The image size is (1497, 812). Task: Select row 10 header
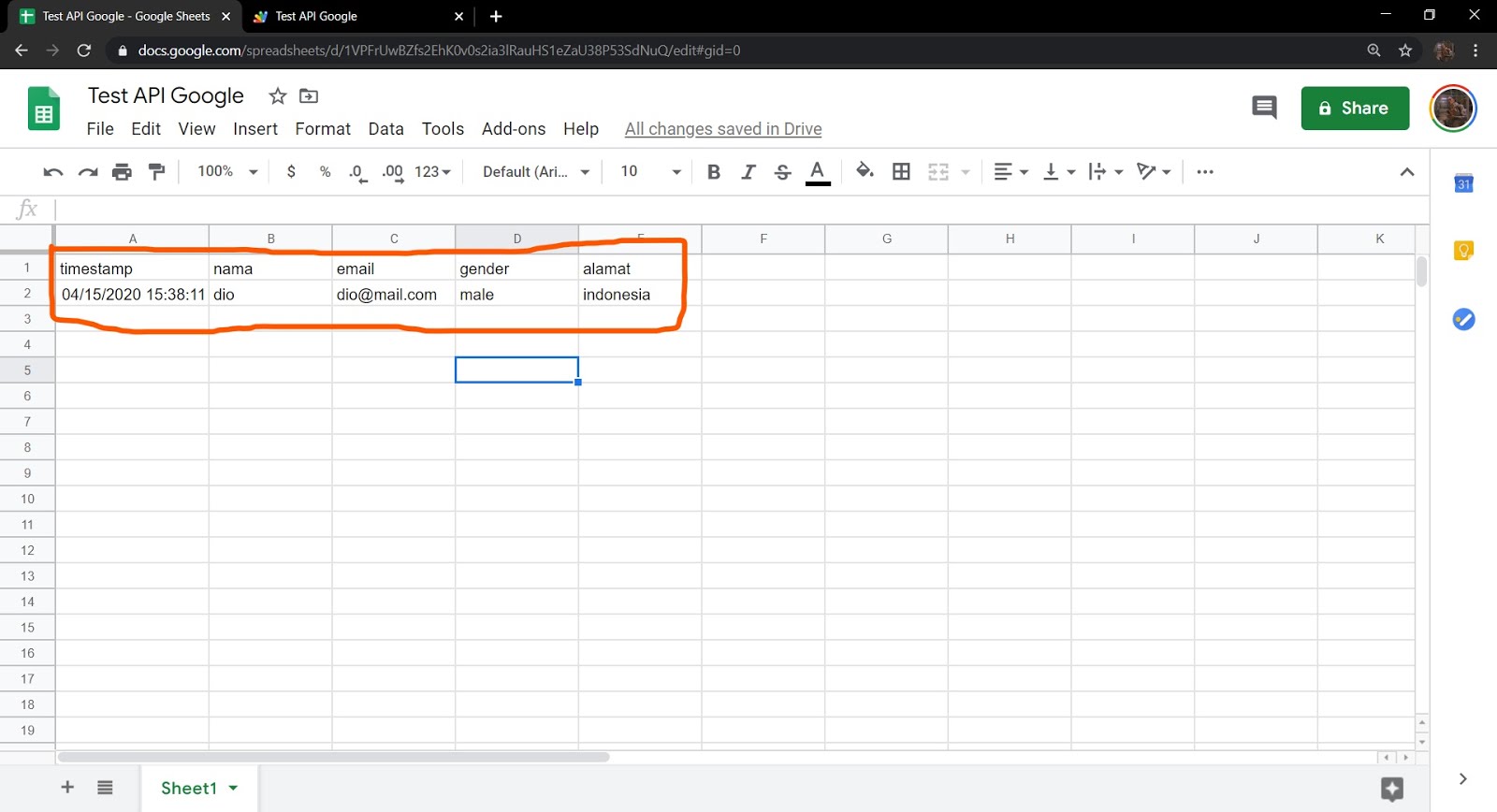[27, 500]
